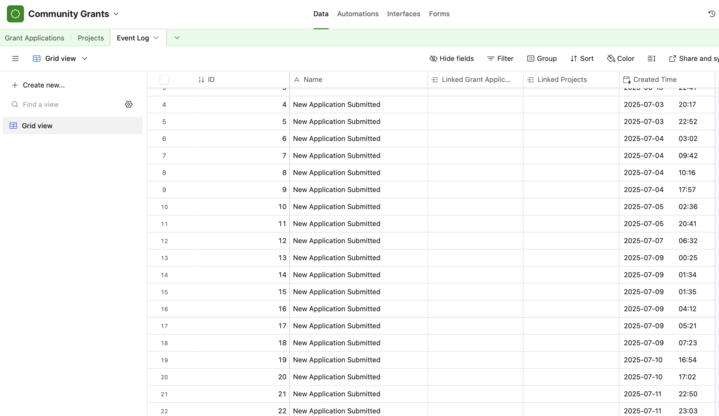
Task: Click the Name field text type icon
Action: click(x=297, y=80)
